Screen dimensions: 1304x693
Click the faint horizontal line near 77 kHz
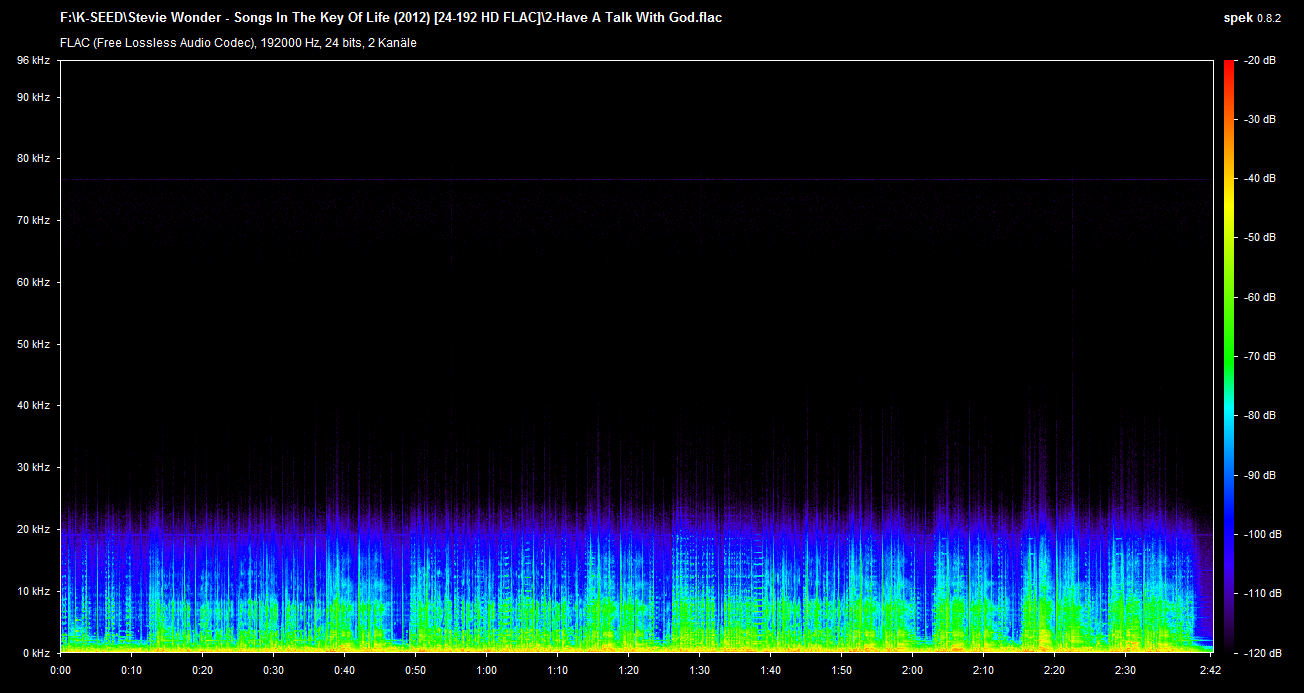coord(640,179)
